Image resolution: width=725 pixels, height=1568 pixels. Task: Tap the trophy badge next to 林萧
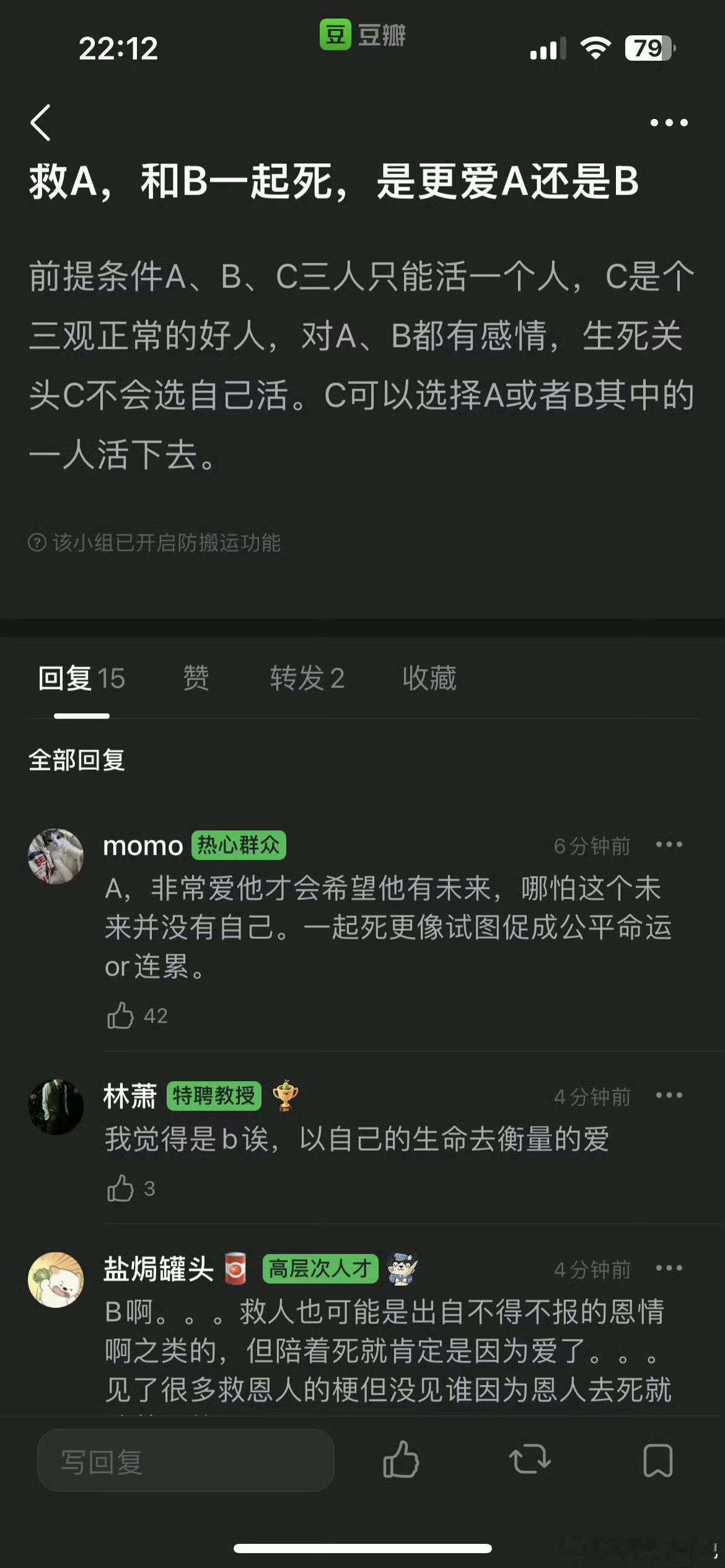(x=285, y=1095)
